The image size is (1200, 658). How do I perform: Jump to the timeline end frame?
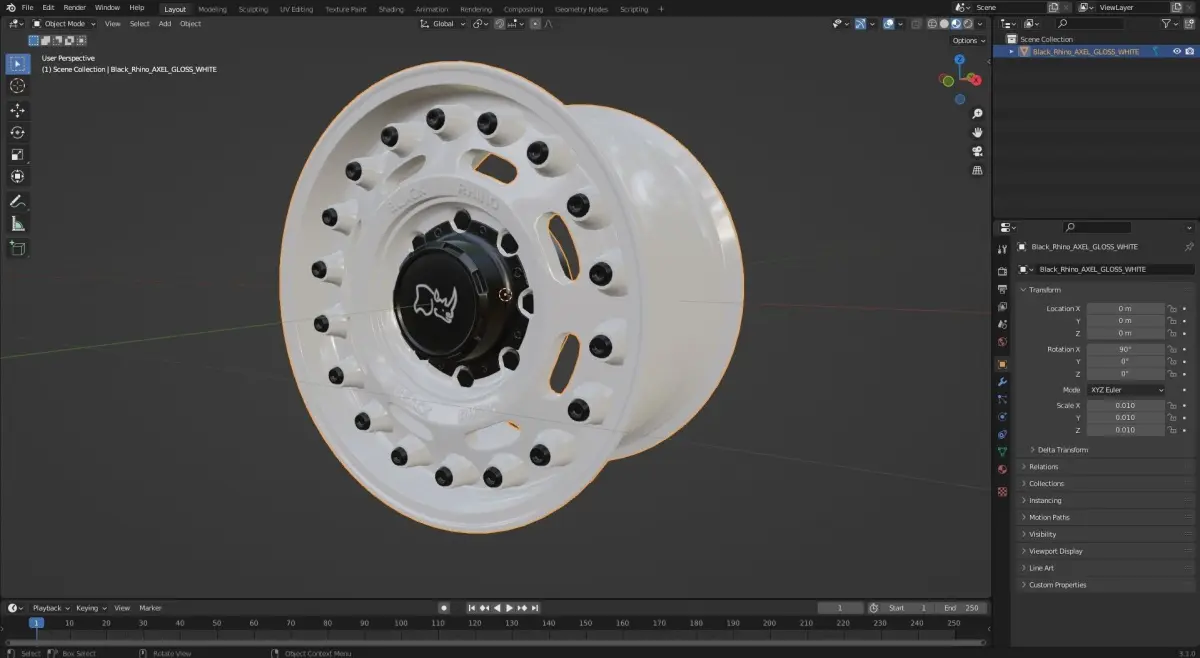pos(535,608)
